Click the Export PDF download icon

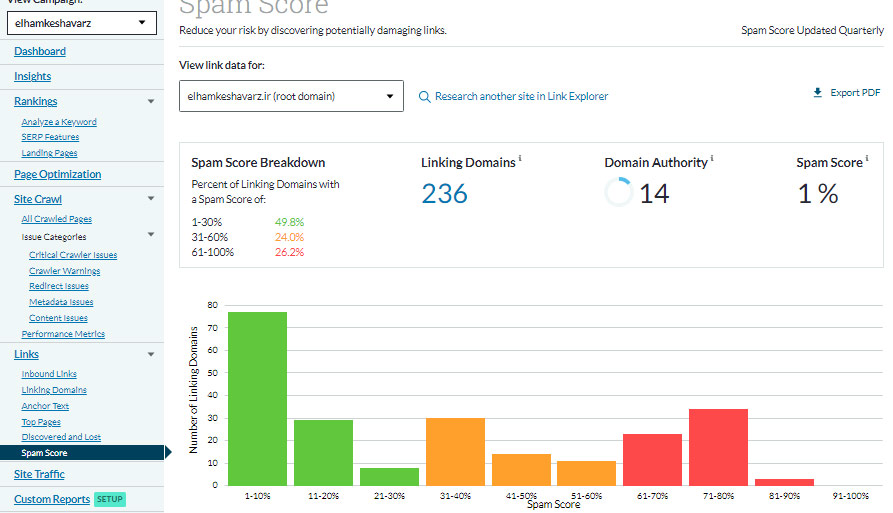817,93
